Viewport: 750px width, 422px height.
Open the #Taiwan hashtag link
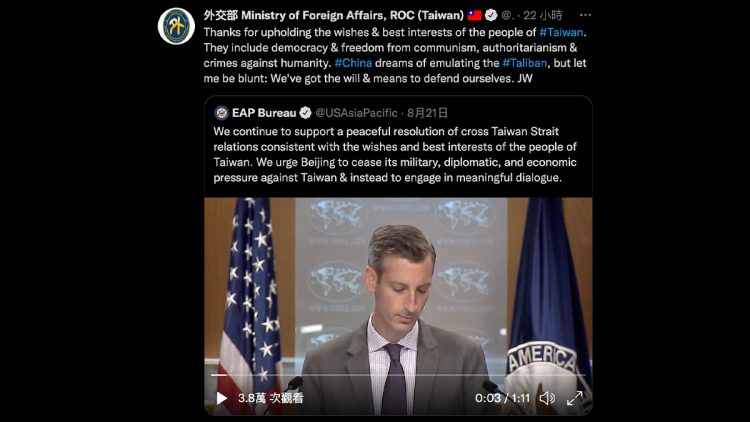point(561,32)
